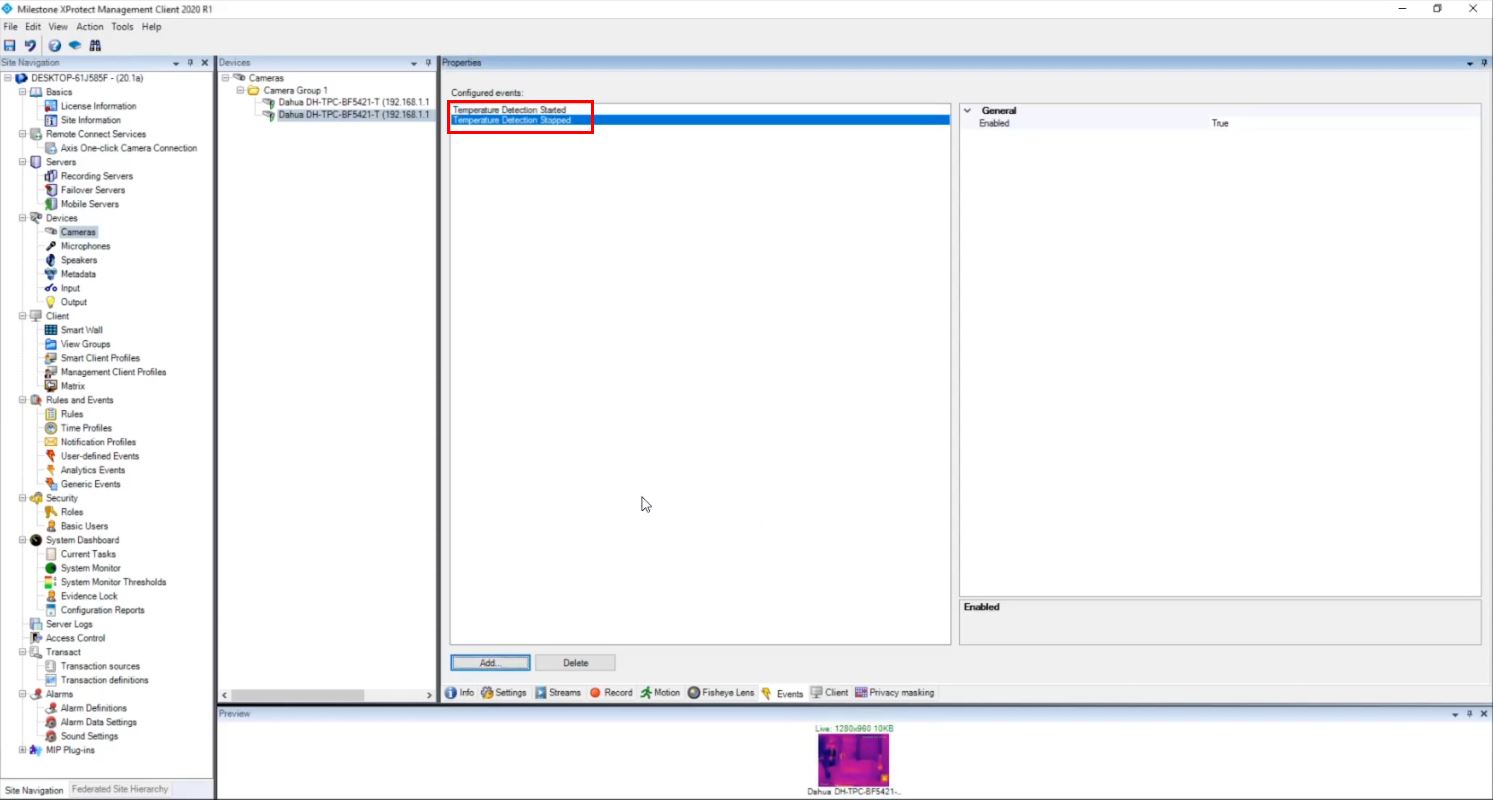Collapse the Servers tree node

pos(23,162)
